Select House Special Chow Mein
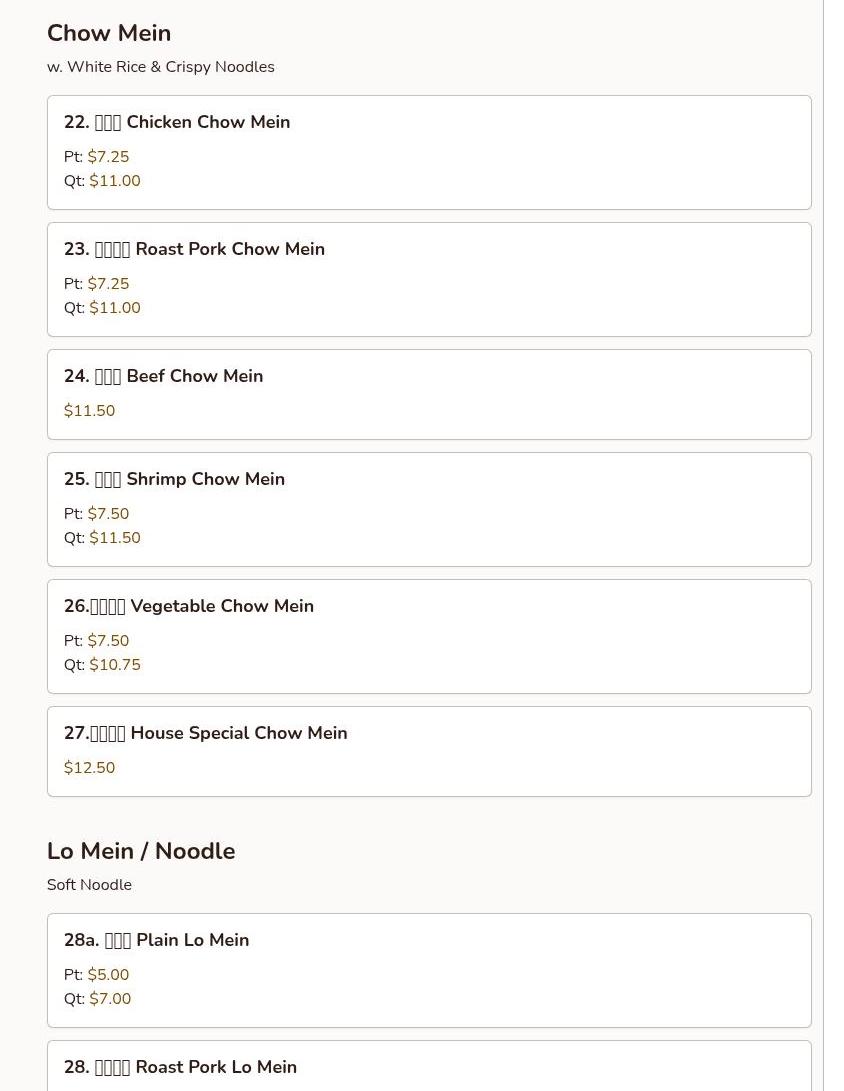Viewport: 844px width, 1091px height. click(x=429, y=751)
